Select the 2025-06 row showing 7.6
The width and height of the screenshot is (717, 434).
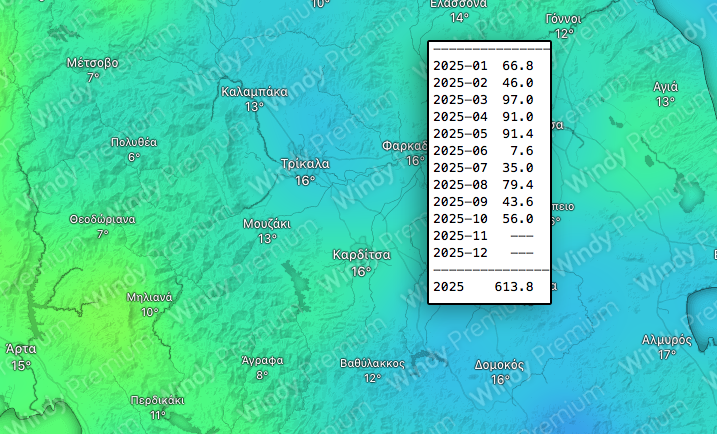[x=484, y=151]
